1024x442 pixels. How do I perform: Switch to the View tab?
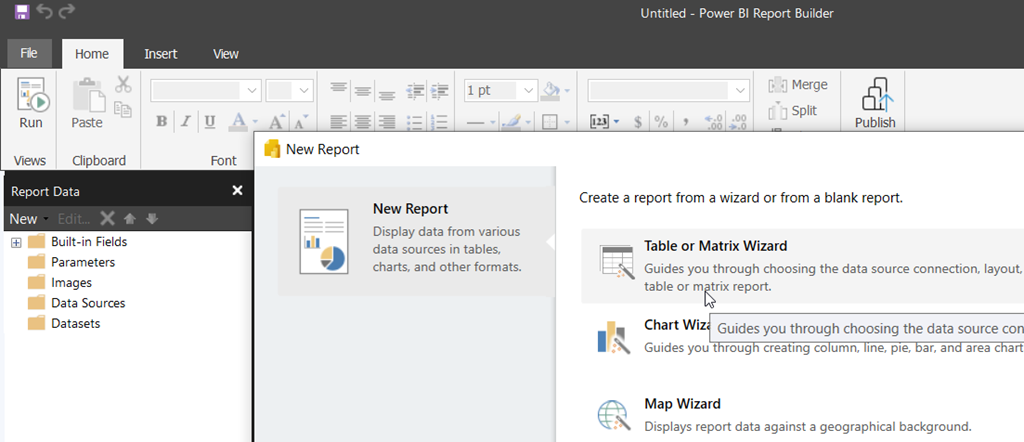[226, 54]
